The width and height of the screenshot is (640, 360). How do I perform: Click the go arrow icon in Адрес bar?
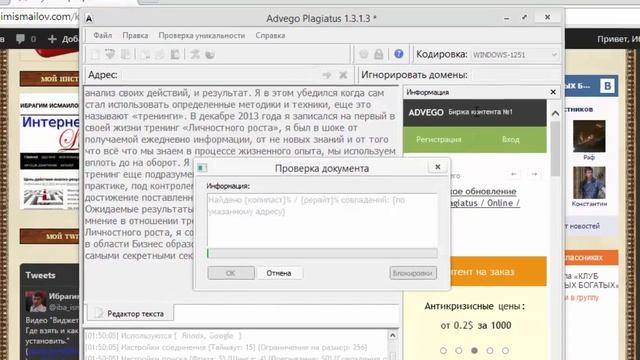[327, 75]
